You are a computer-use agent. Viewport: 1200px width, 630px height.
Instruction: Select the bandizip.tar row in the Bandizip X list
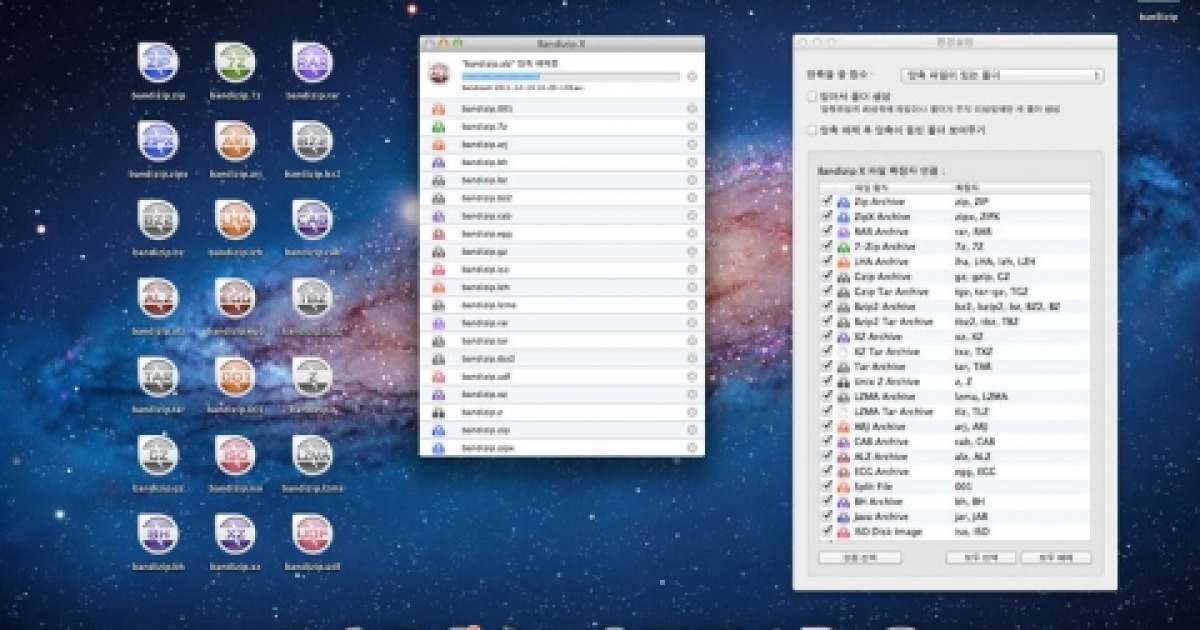click(562, 341)
